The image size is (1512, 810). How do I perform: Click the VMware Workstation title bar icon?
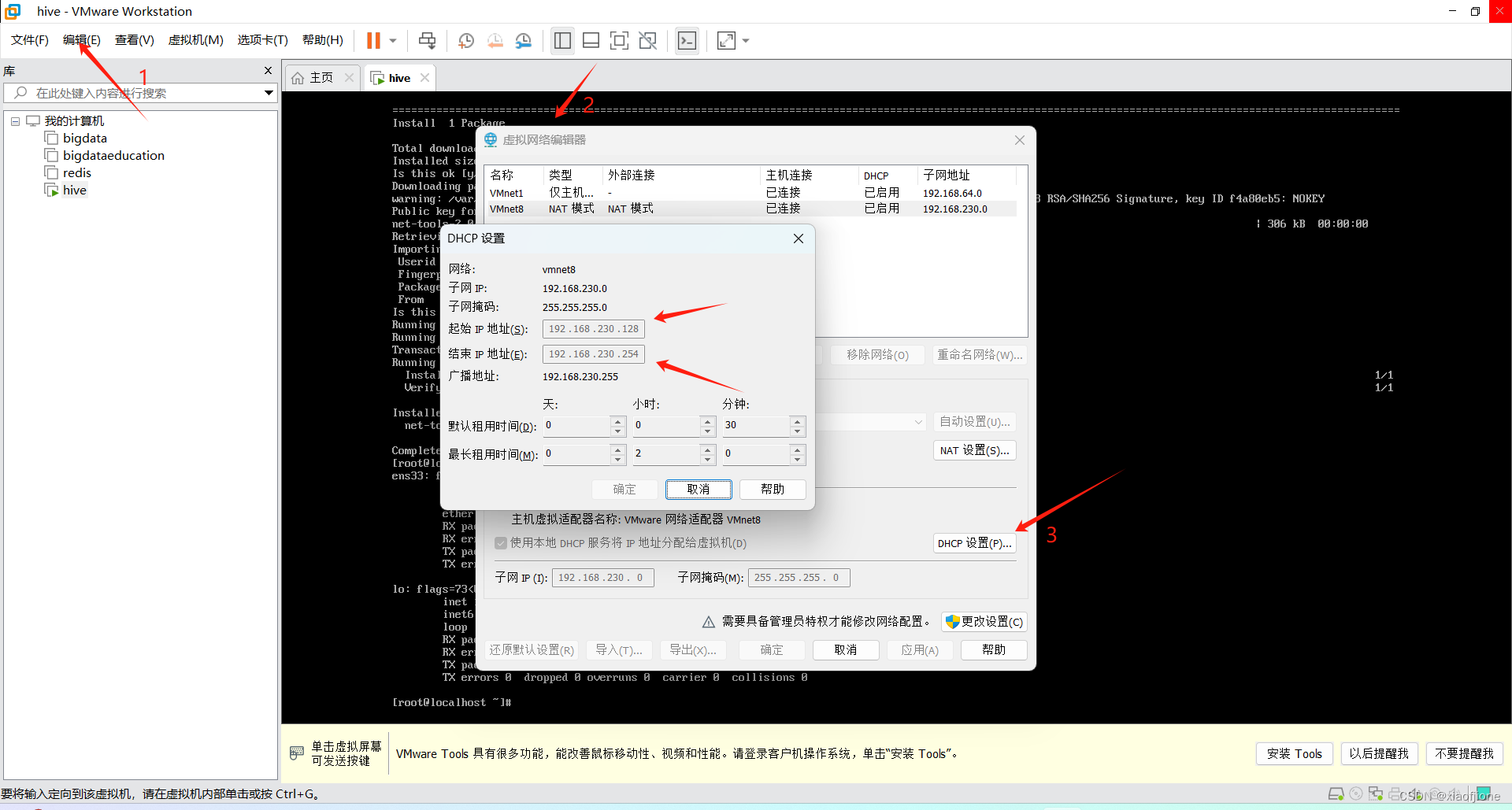pyautogui.click(x=13, y=11)
